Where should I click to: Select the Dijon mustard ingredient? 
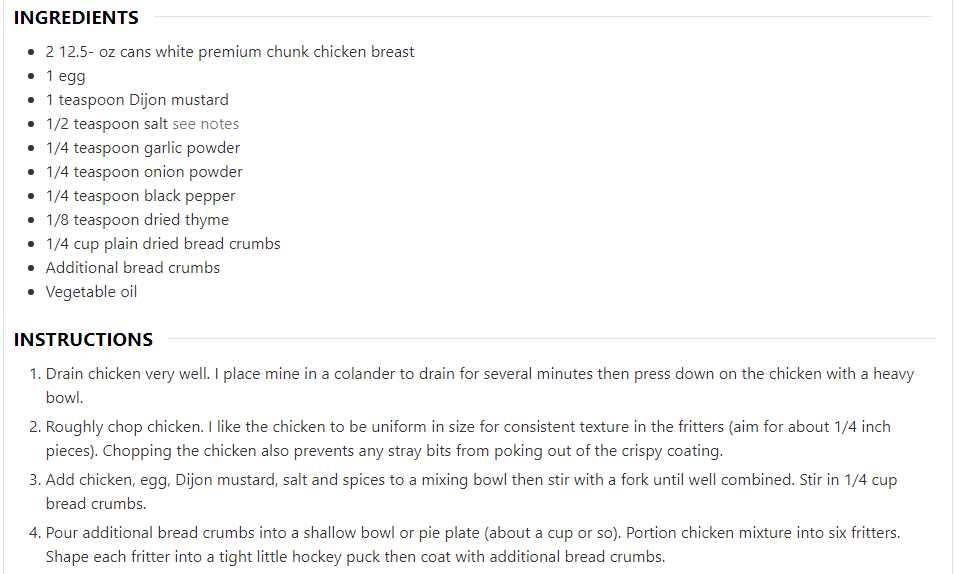[137, 100]
